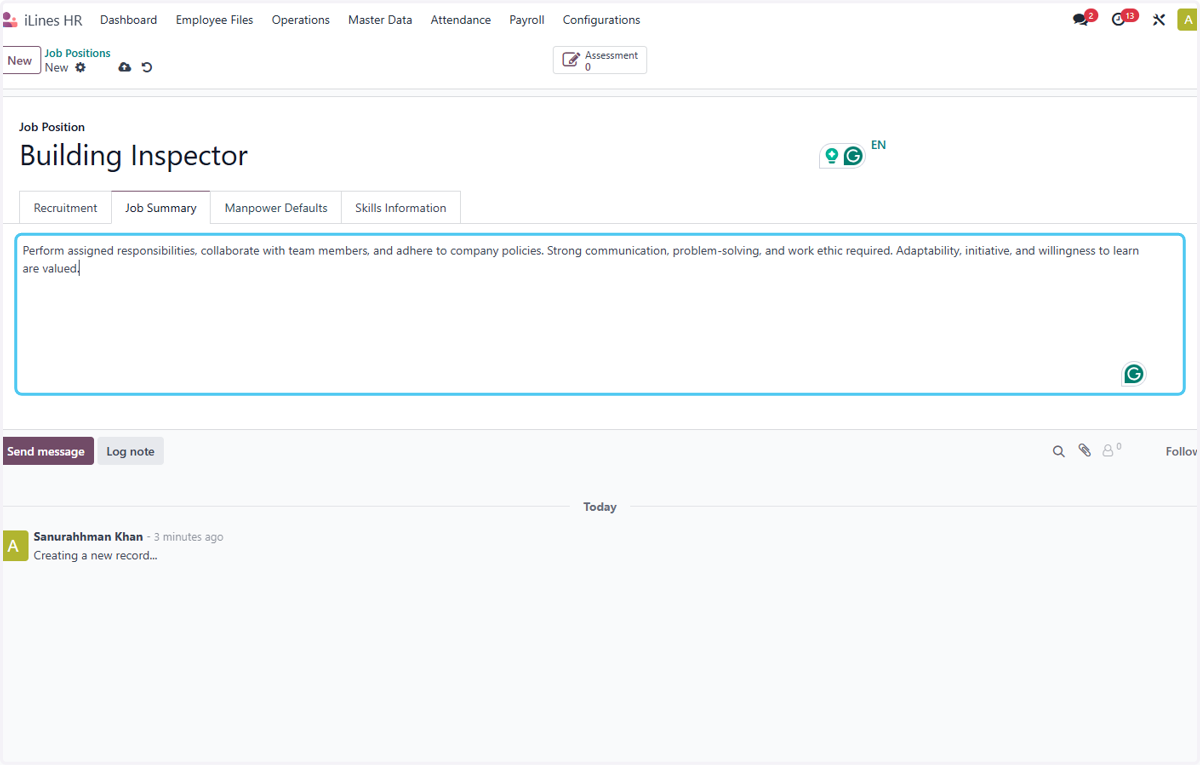Click the EN language indicator
The width and height of the screenshot is (1200, 765).
click(878, 145)
